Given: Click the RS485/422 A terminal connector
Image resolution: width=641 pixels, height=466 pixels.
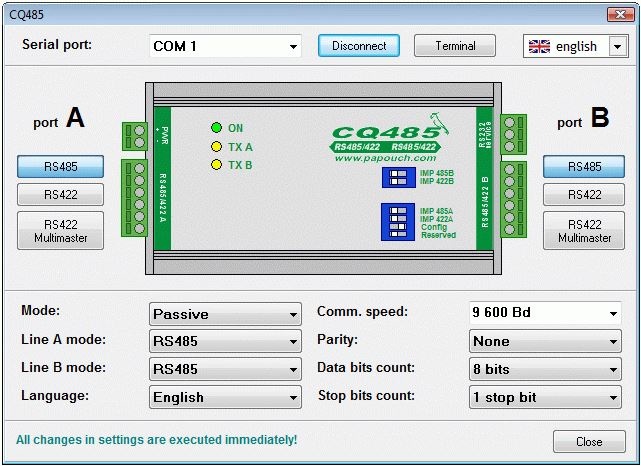Looking at the screenshot, I should tap(134, 198).
